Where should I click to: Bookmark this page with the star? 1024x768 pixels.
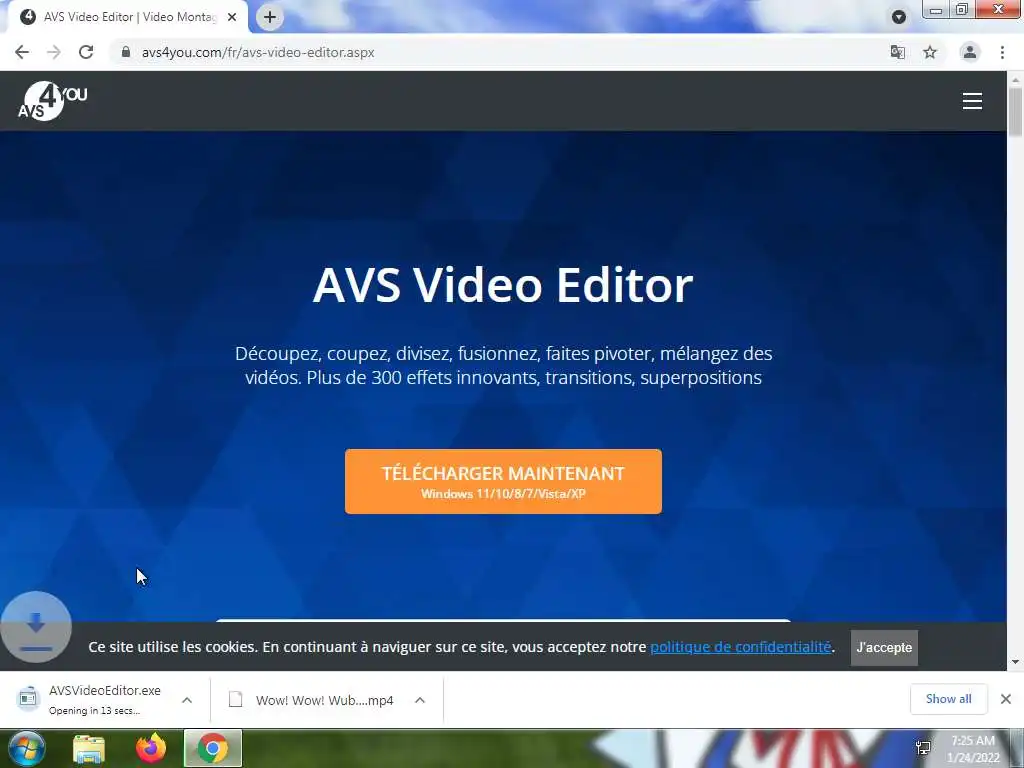click(x=930, y=52)
